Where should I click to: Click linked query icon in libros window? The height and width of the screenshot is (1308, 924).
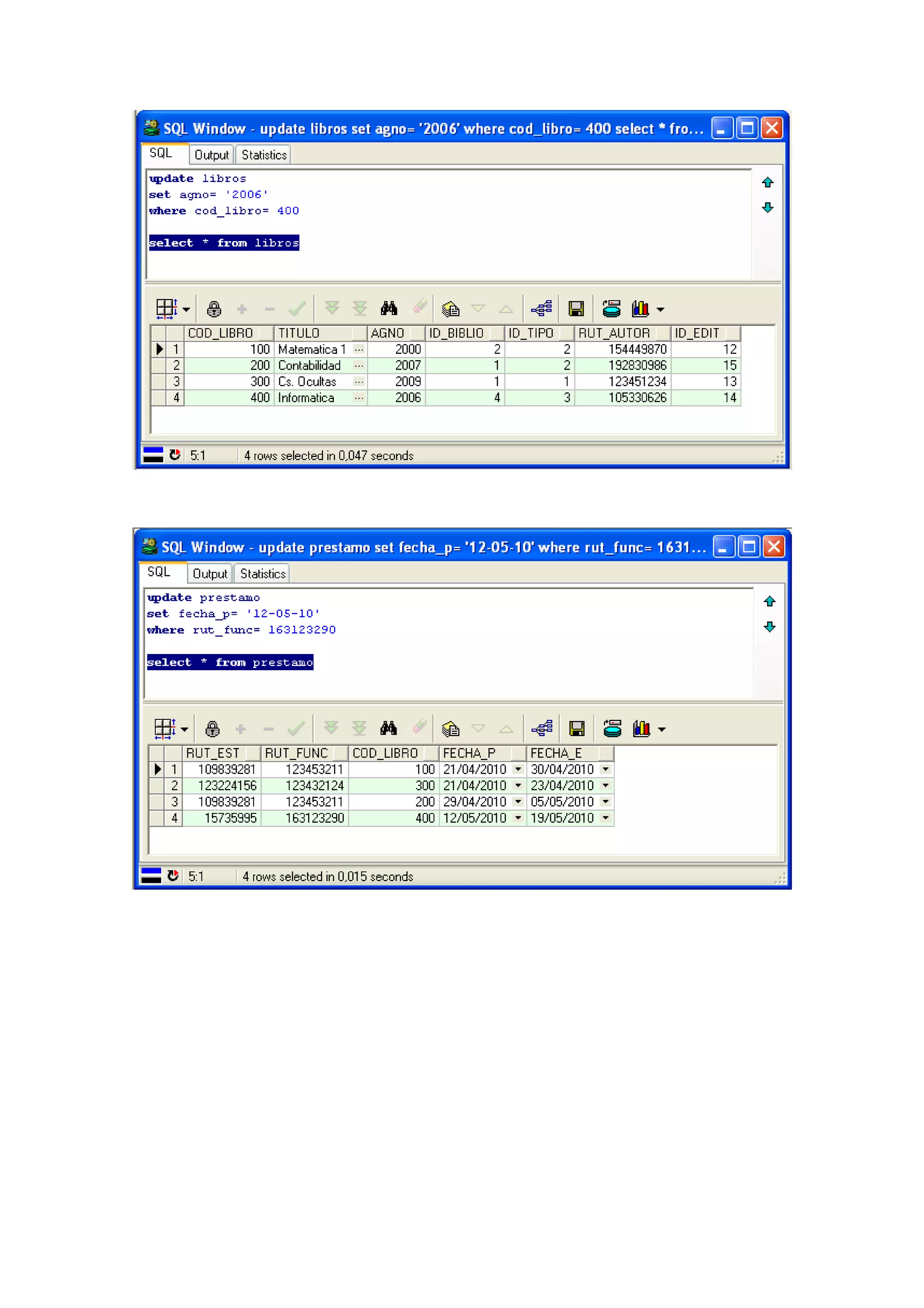click(541, 308)
